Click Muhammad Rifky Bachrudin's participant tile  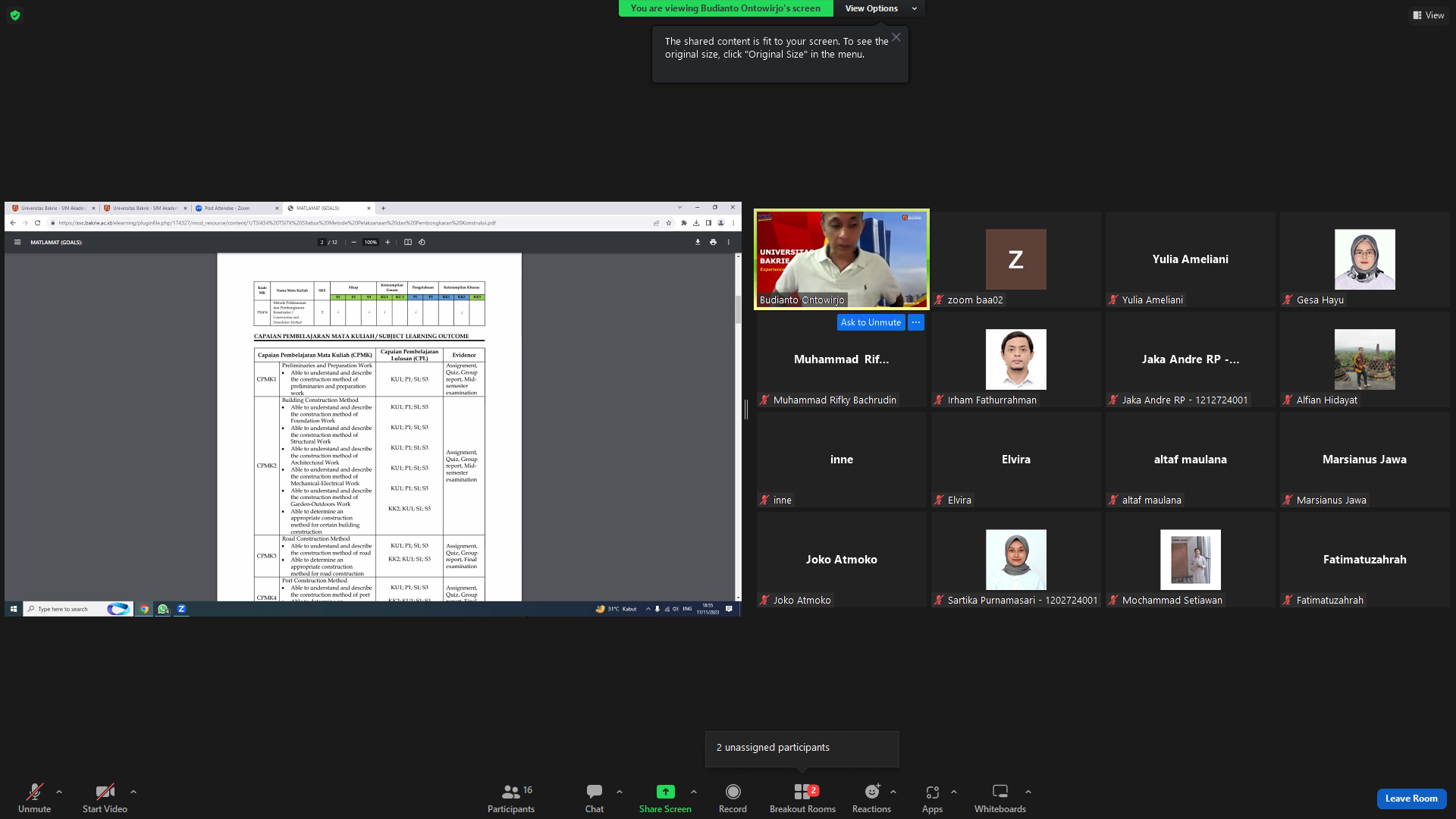842,359
